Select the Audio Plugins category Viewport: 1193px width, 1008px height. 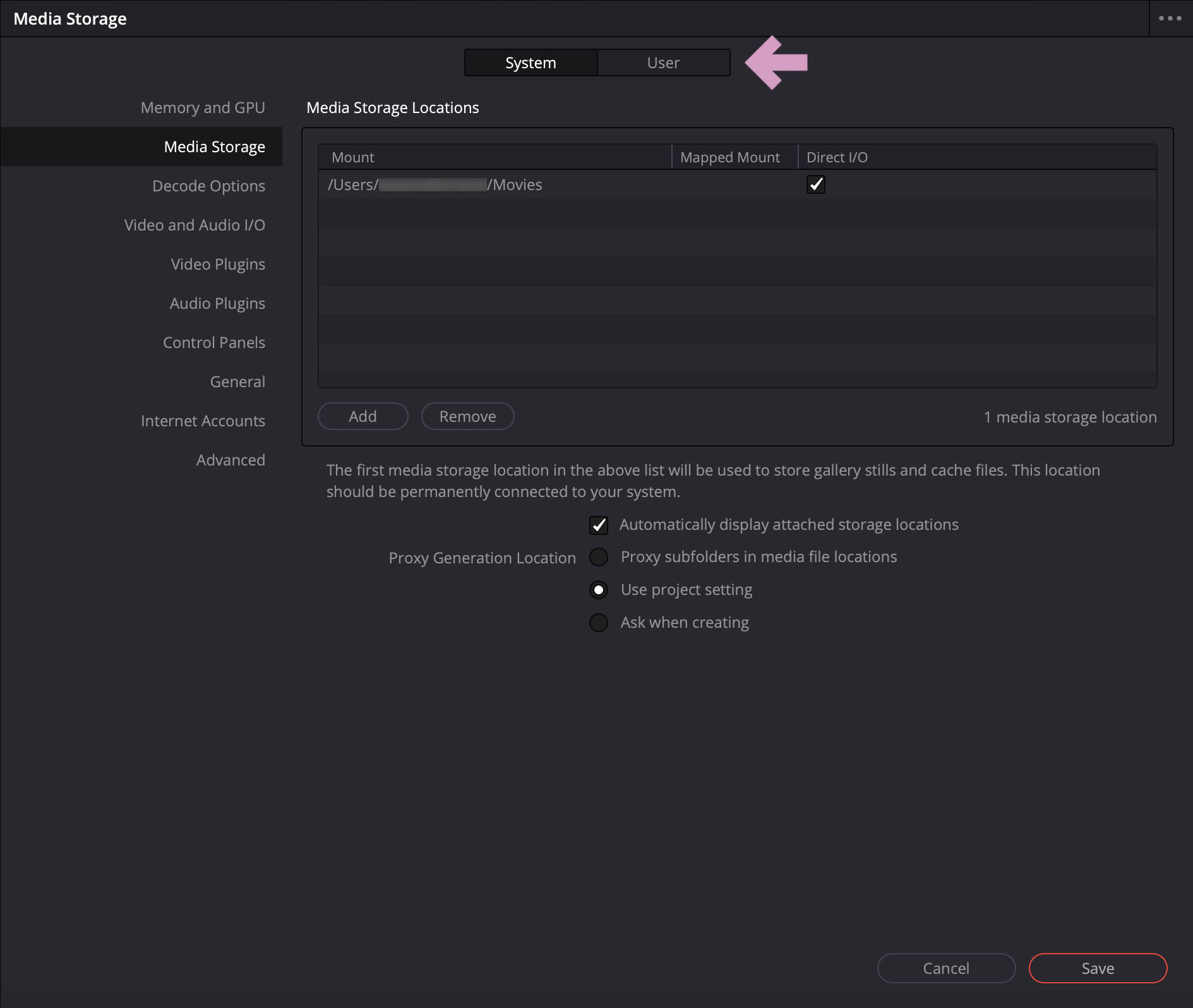pyautogui.click(x=217, y=303)
